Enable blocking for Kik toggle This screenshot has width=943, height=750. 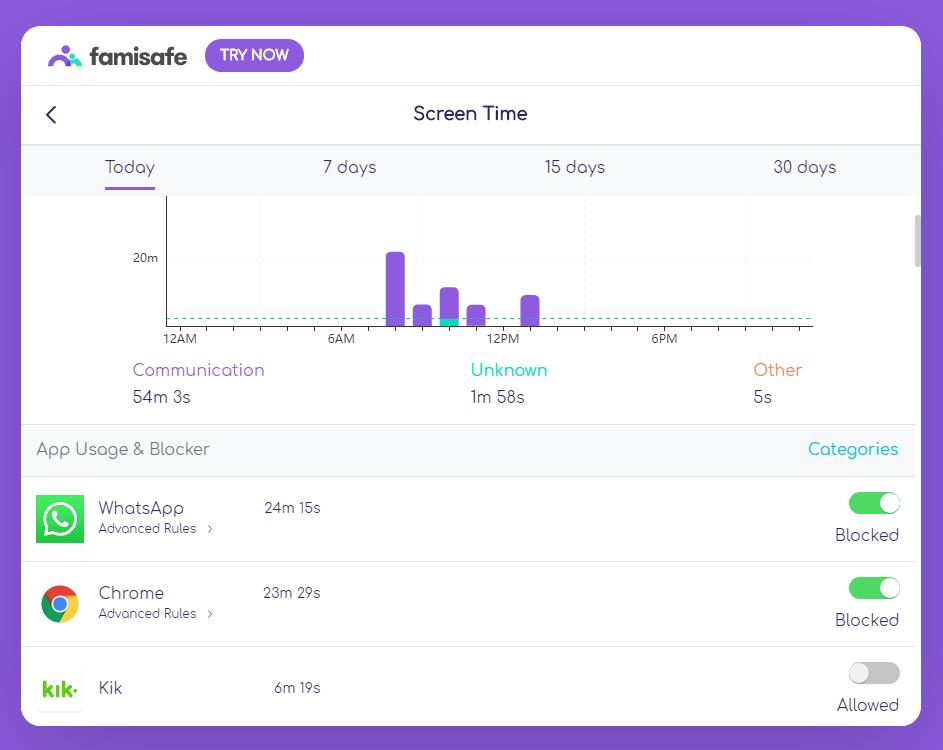[x=873, y=673]
